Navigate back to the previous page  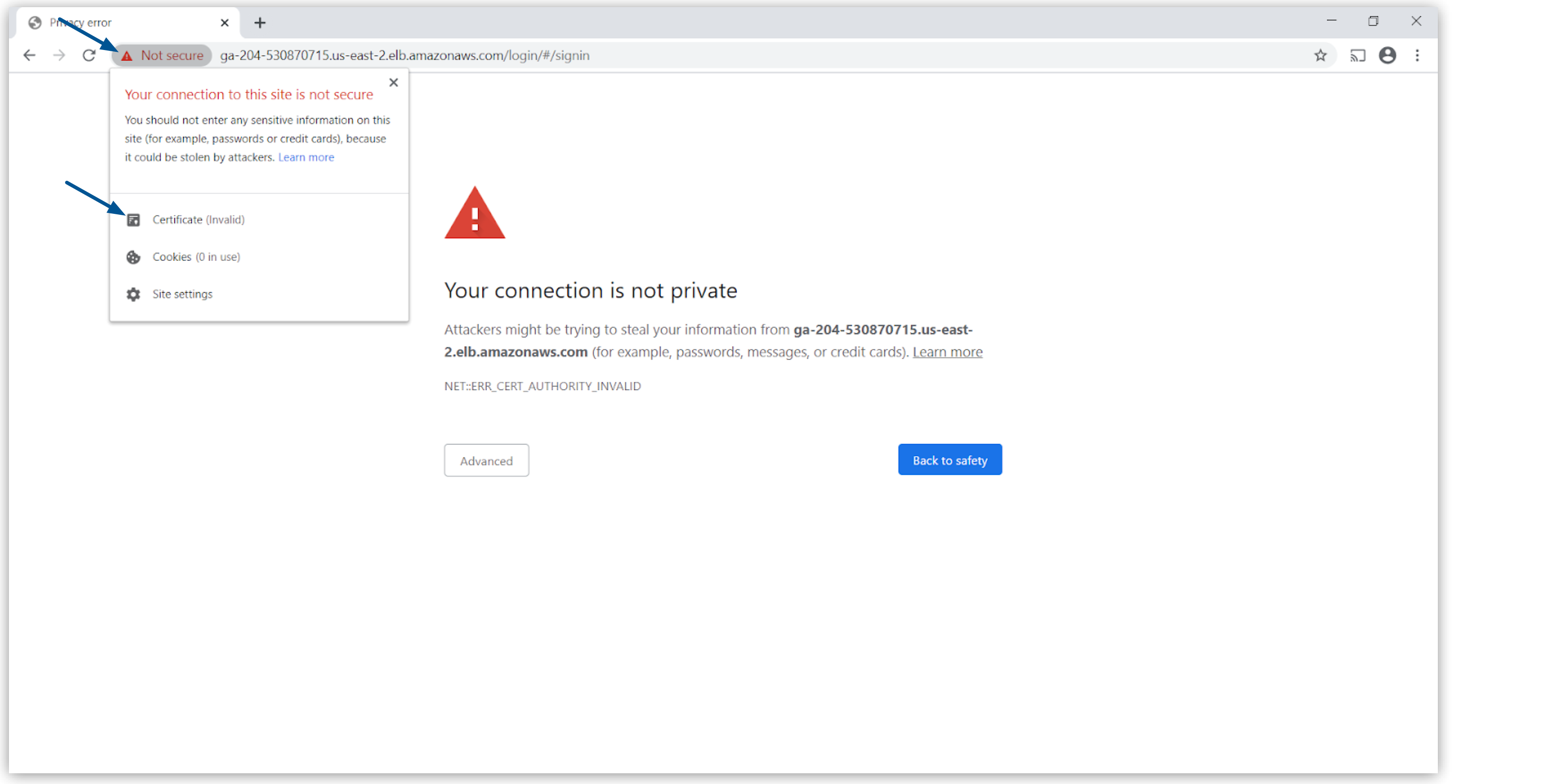tap(29, 55)
